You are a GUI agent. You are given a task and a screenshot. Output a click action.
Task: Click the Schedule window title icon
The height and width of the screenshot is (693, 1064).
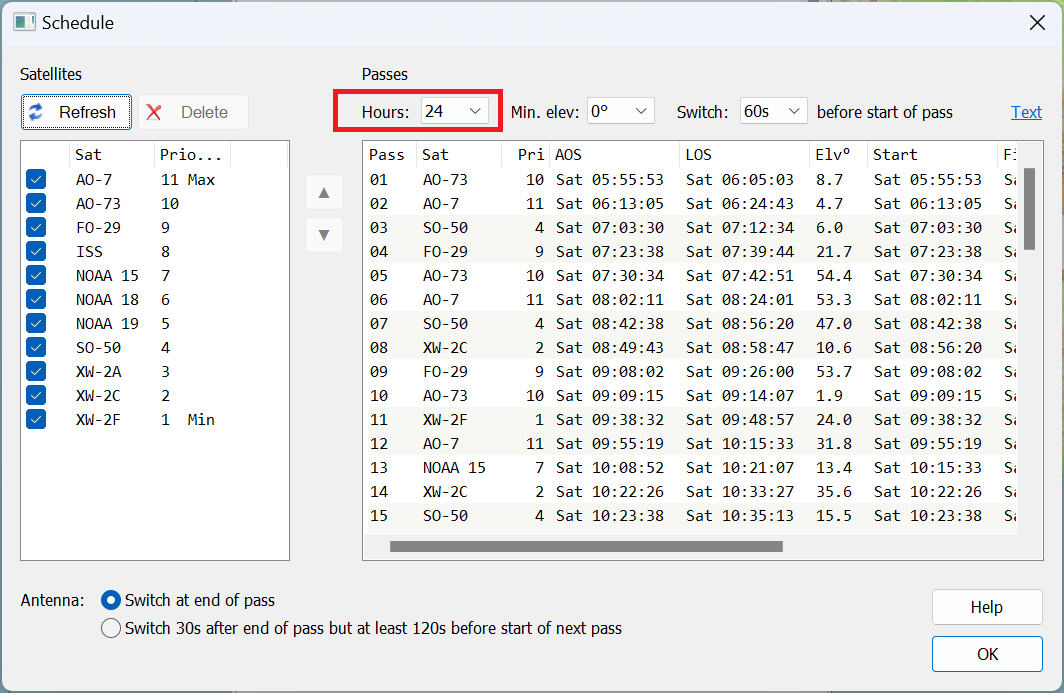(25, 22)
